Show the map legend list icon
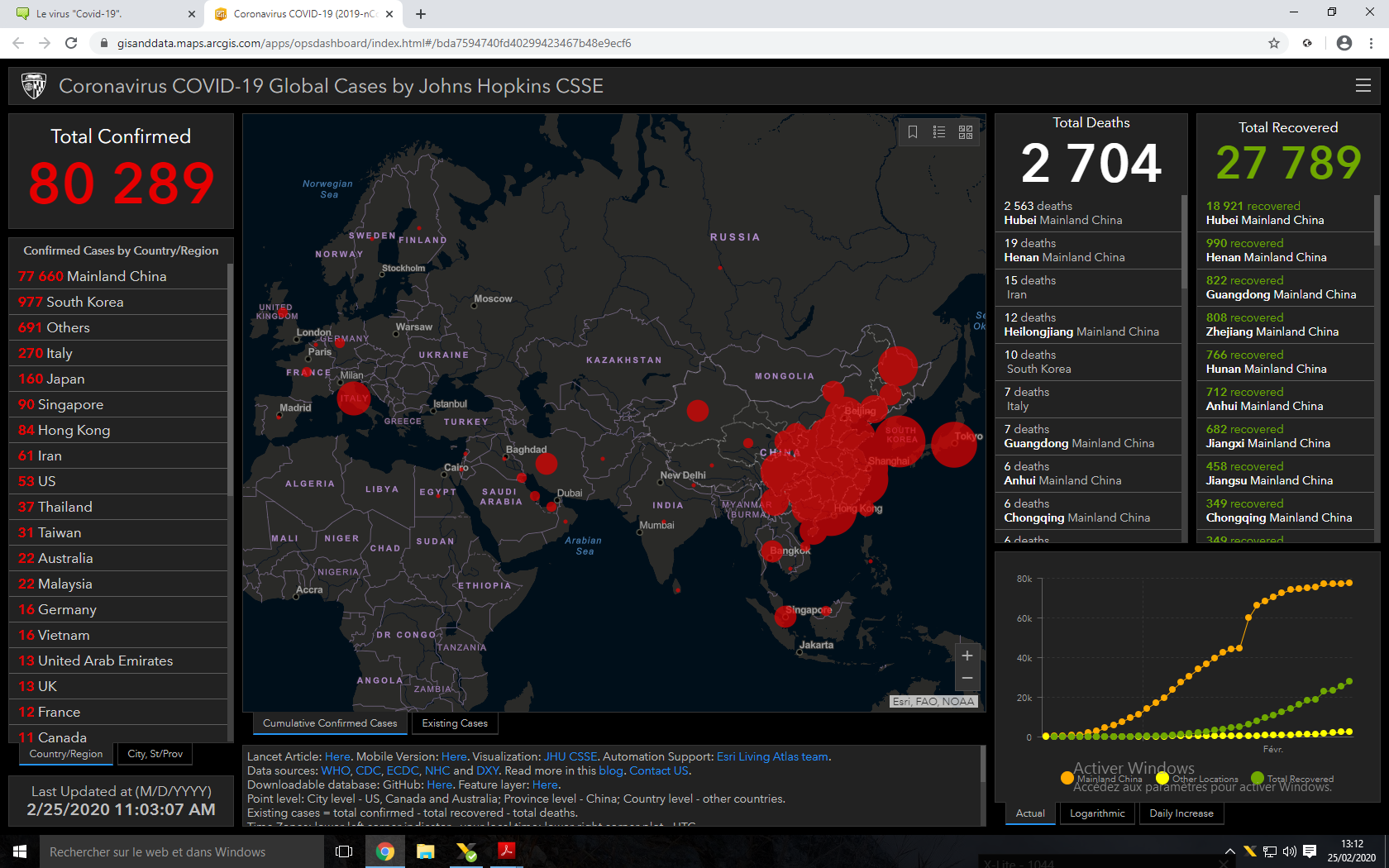This screenshot has width=1389, height=868. click(x=939, y=131)
